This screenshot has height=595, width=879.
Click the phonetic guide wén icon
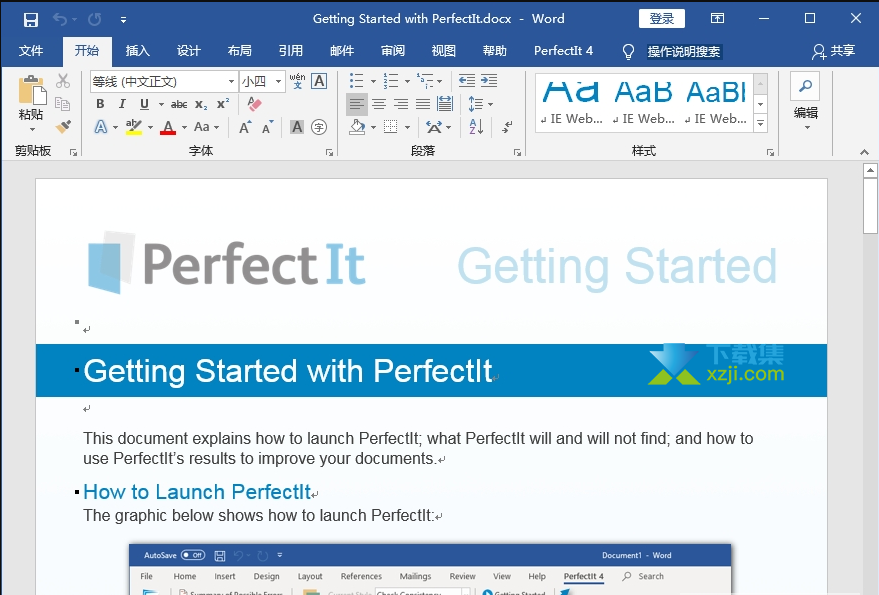(297, 81)
